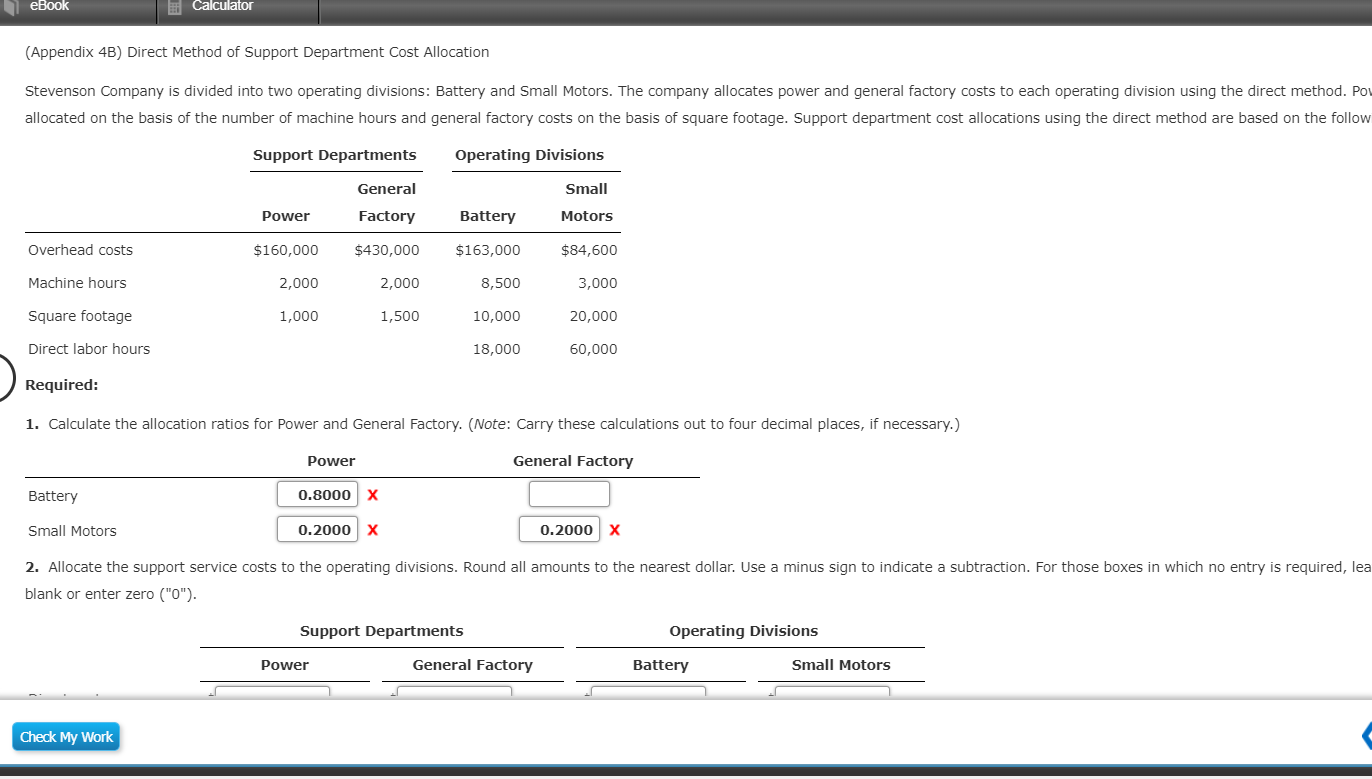Switch to the eBook tab
1372x779 pixels.
pyautogui.click(x=50, y=7)
